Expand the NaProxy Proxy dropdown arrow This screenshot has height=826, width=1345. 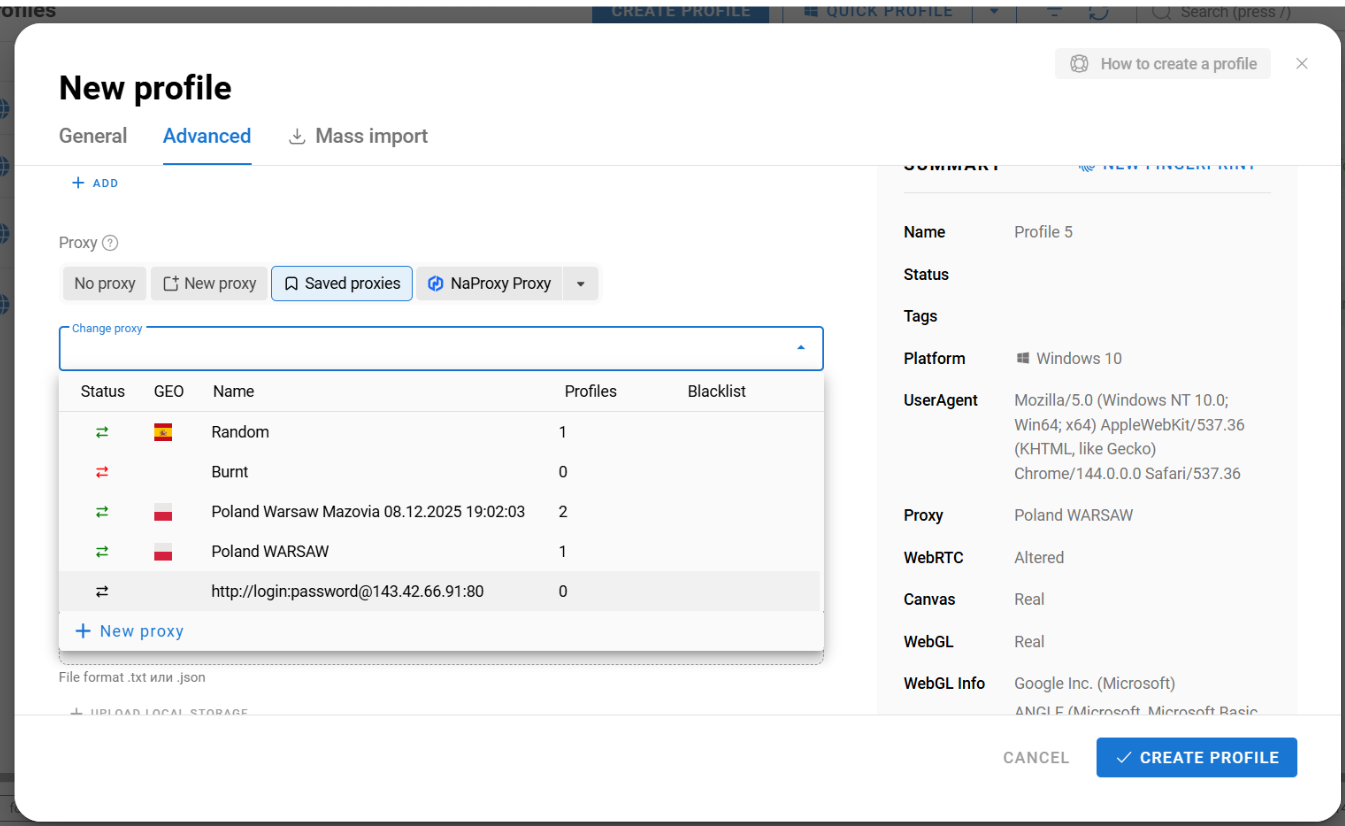click(581, 284)
